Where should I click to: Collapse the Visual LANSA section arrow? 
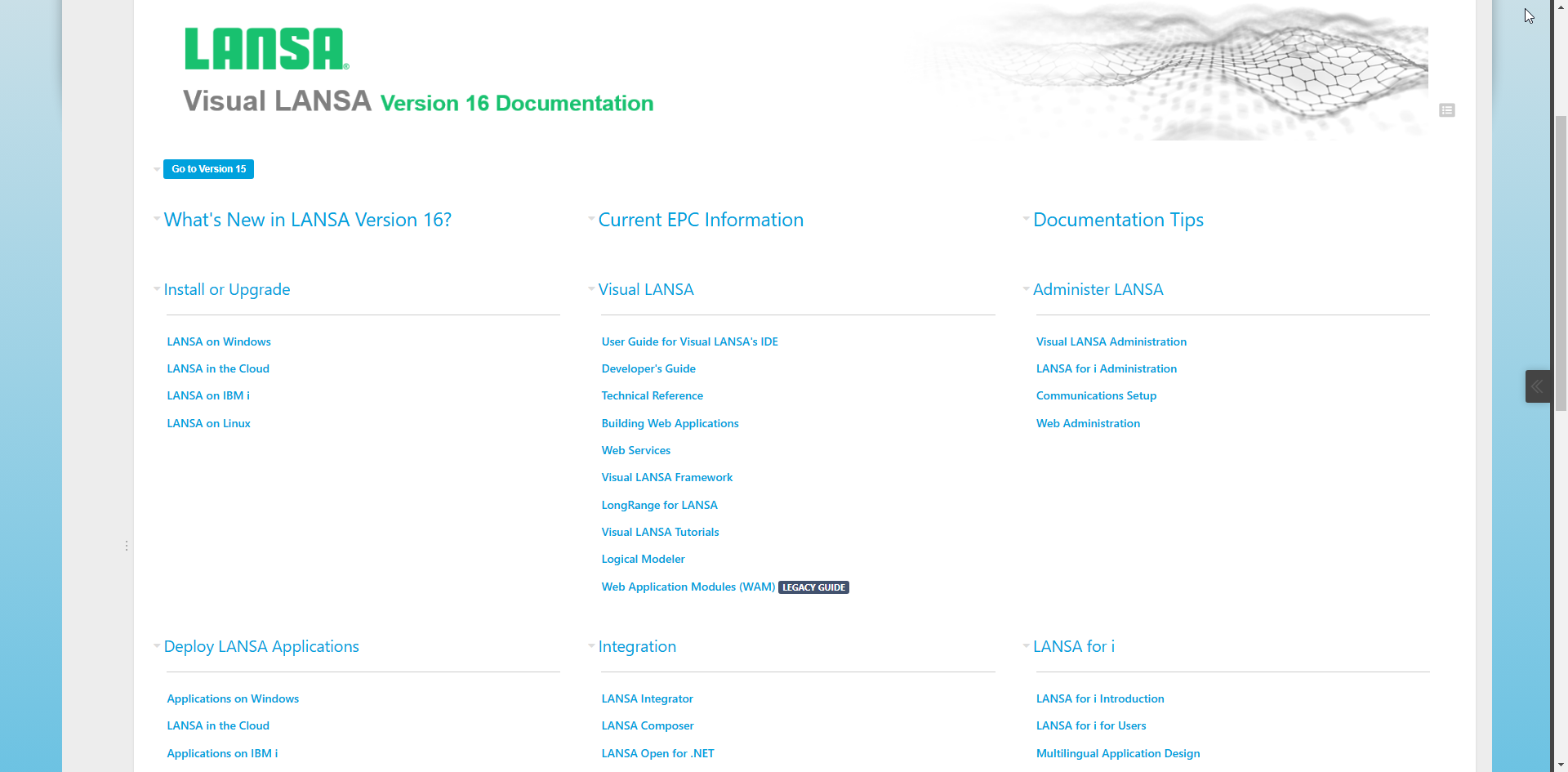tap(591, 288)
